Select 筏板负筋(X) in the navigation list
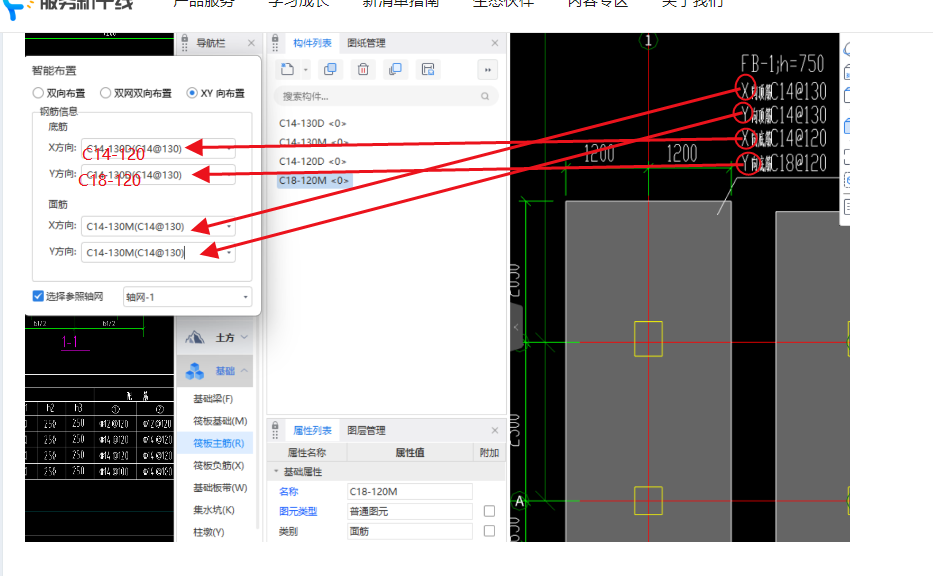Viewport: 933px width, 576px height. pos(218,465)
